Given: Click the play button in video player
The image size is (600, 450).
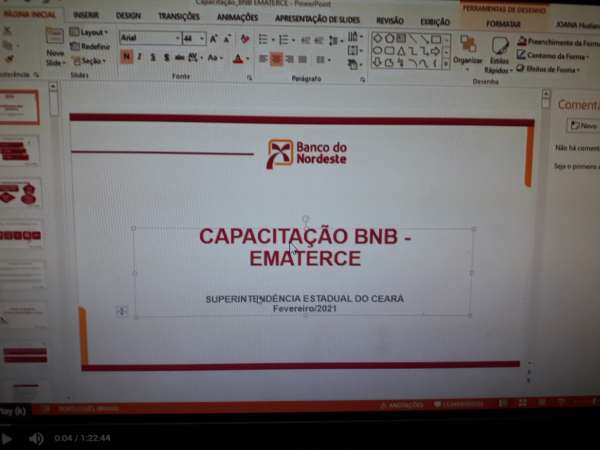Looking at the screenshot, I should pyautogui.click(x=7, y=439).
